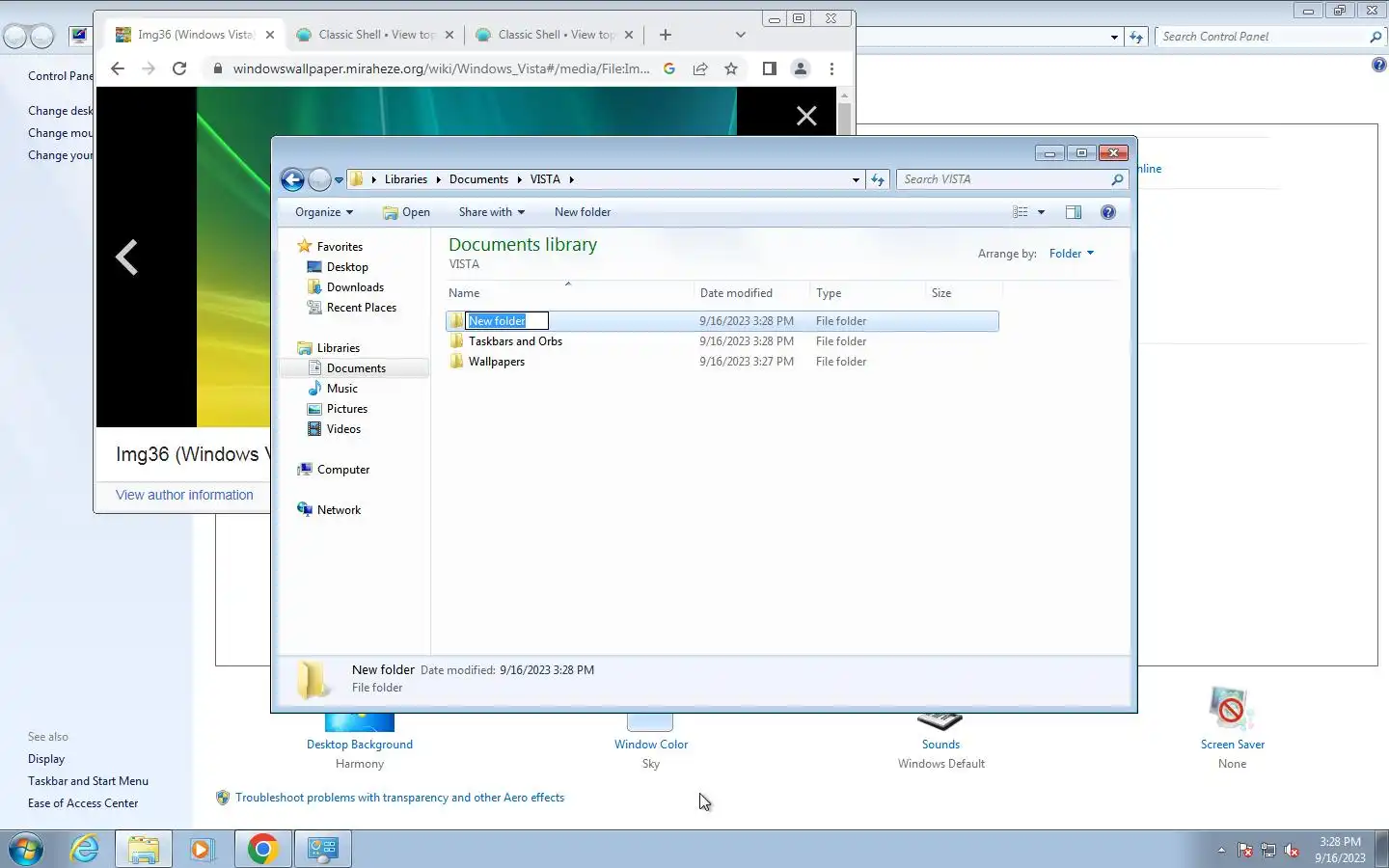Open Music library
The height and width of the screenshot is (868, 1389).
tap(342, 389)
